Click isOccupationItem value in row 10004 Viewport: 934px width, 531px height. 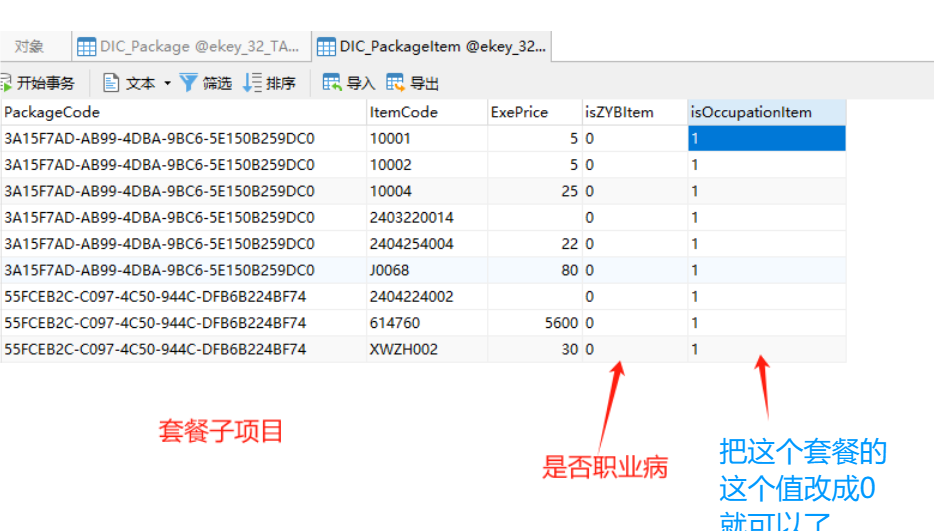(767, 191)
